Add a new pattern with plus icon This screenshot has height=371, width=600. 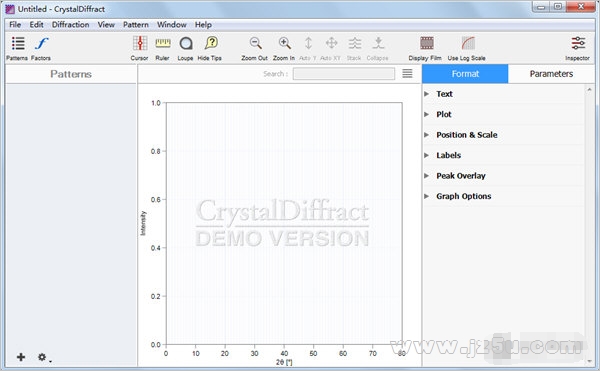tap(21, 357)
